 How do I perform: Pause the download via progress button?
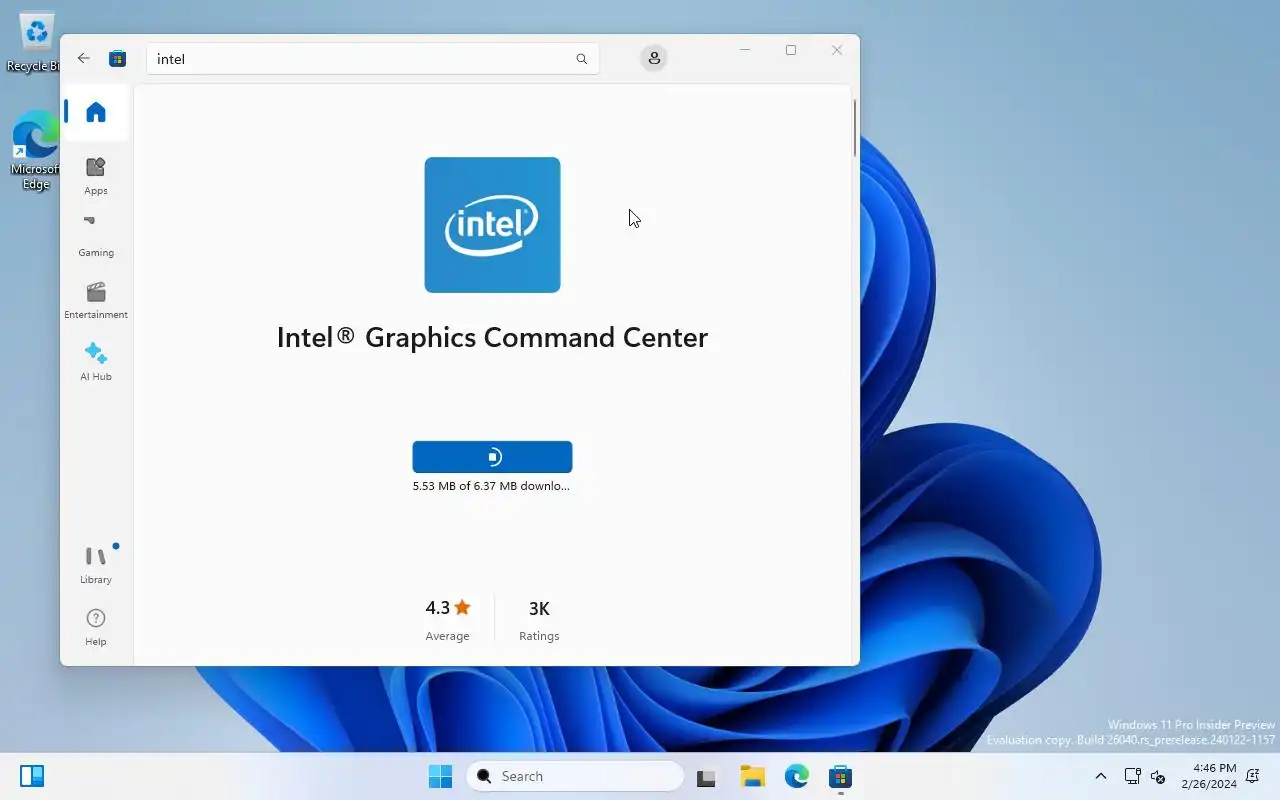492,457
